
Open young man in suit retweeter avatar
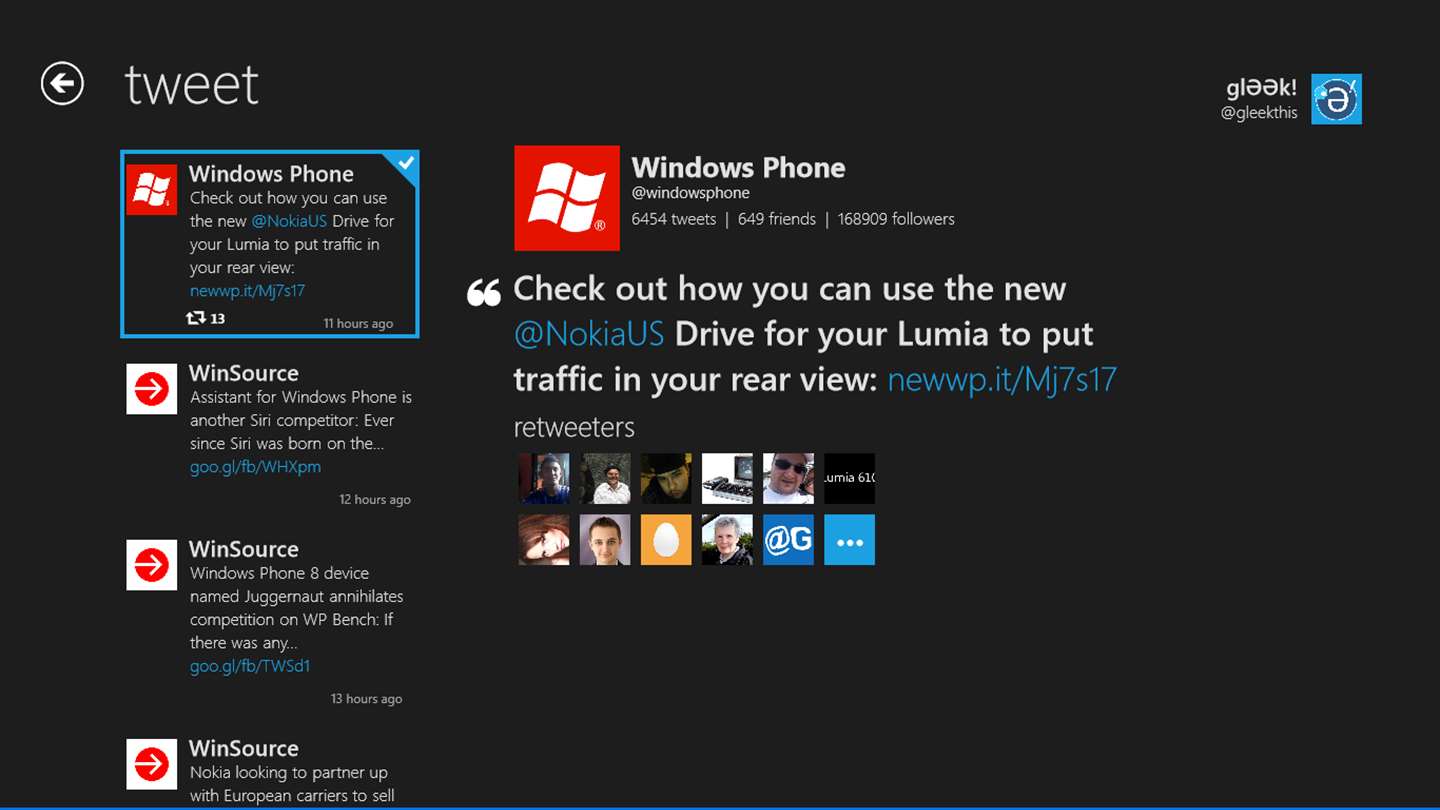[605, 540]
